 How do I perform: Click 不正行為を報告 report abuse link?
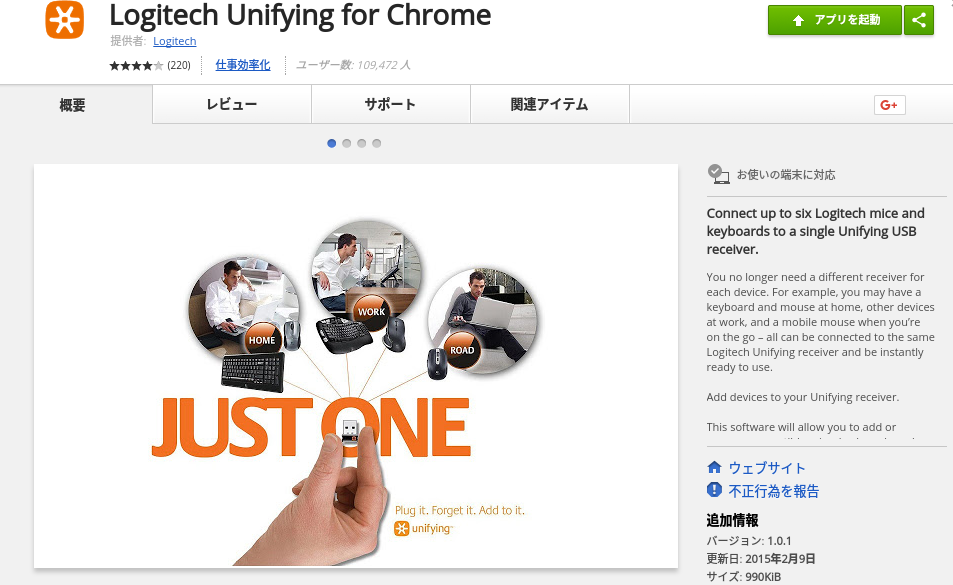coord(774,491)
